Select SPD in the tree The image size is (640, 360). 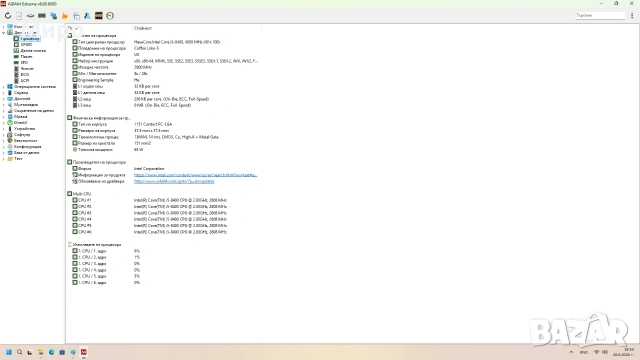click(x=24, y=62)
